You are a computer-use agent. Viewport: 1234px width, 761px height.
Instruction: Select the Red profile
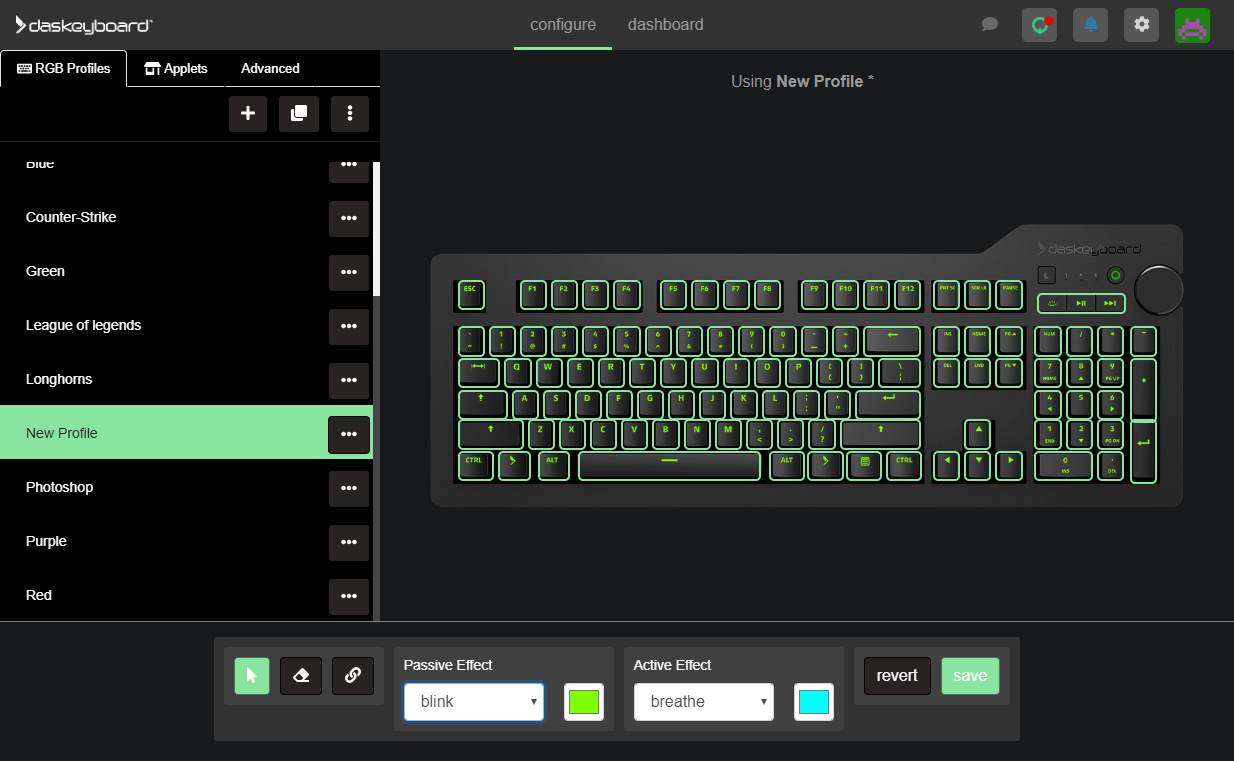pyautogui.click(x=186, y=596)
